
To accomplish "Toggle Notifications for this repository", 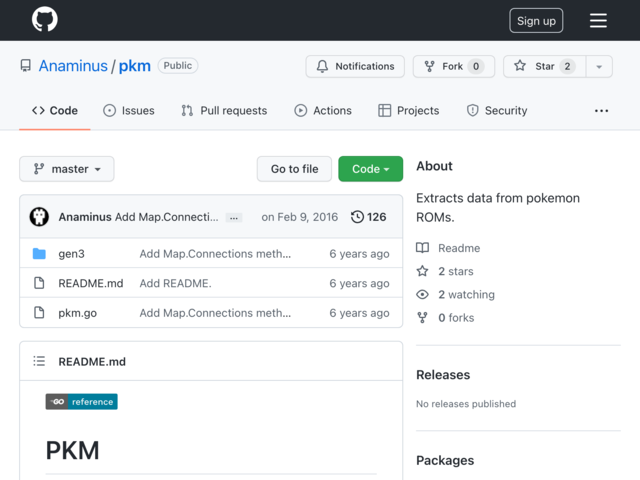I will click(355, 66).
